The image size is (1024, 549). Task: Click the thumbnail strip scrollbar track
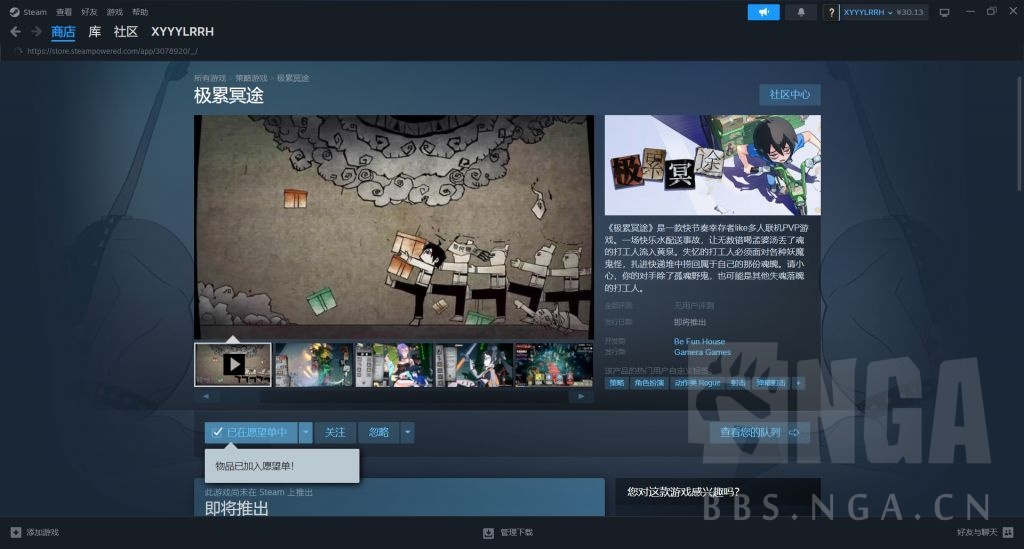(394, 396)
